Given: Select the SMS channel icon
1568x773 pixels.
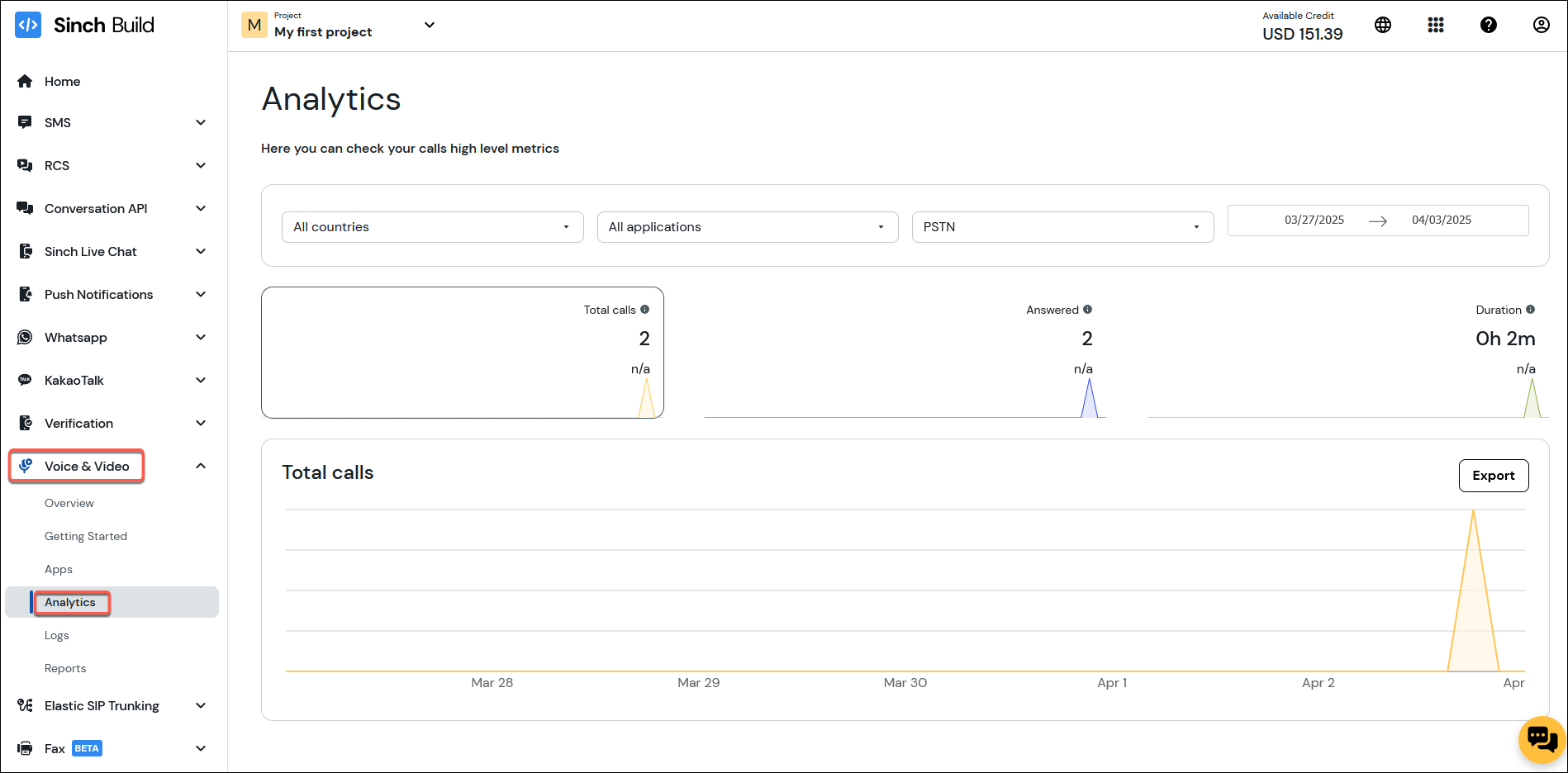Looking at the screenshot, I should click(25, 122).
